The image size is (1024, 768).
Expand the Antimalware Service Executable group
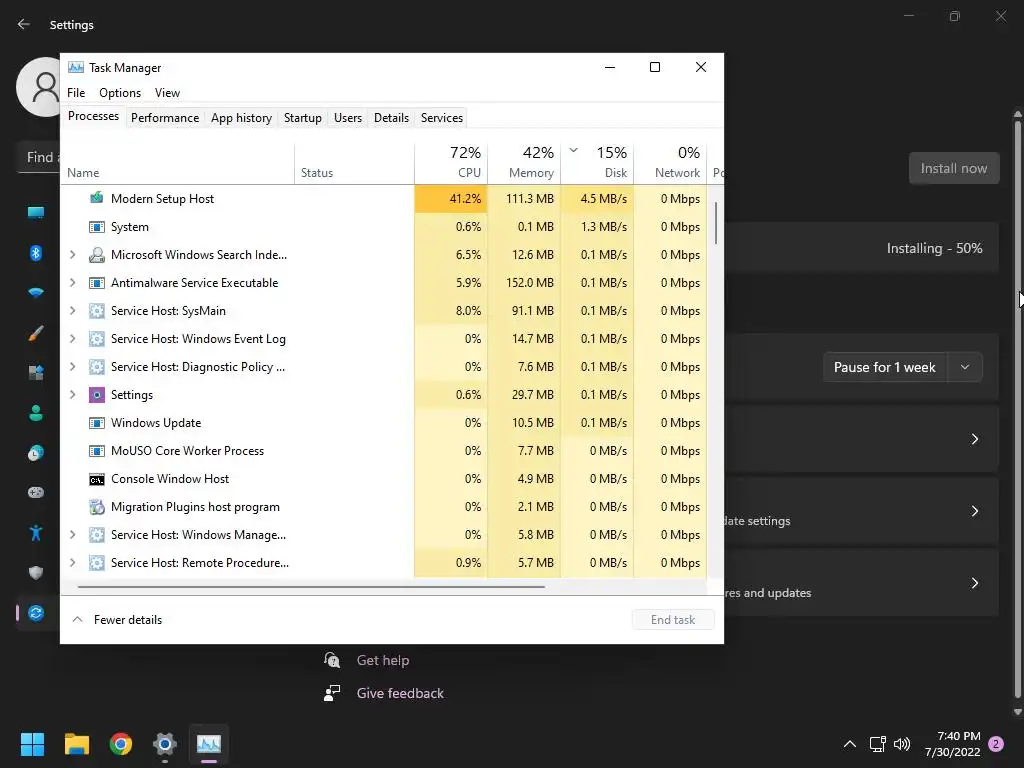[72, 283]
